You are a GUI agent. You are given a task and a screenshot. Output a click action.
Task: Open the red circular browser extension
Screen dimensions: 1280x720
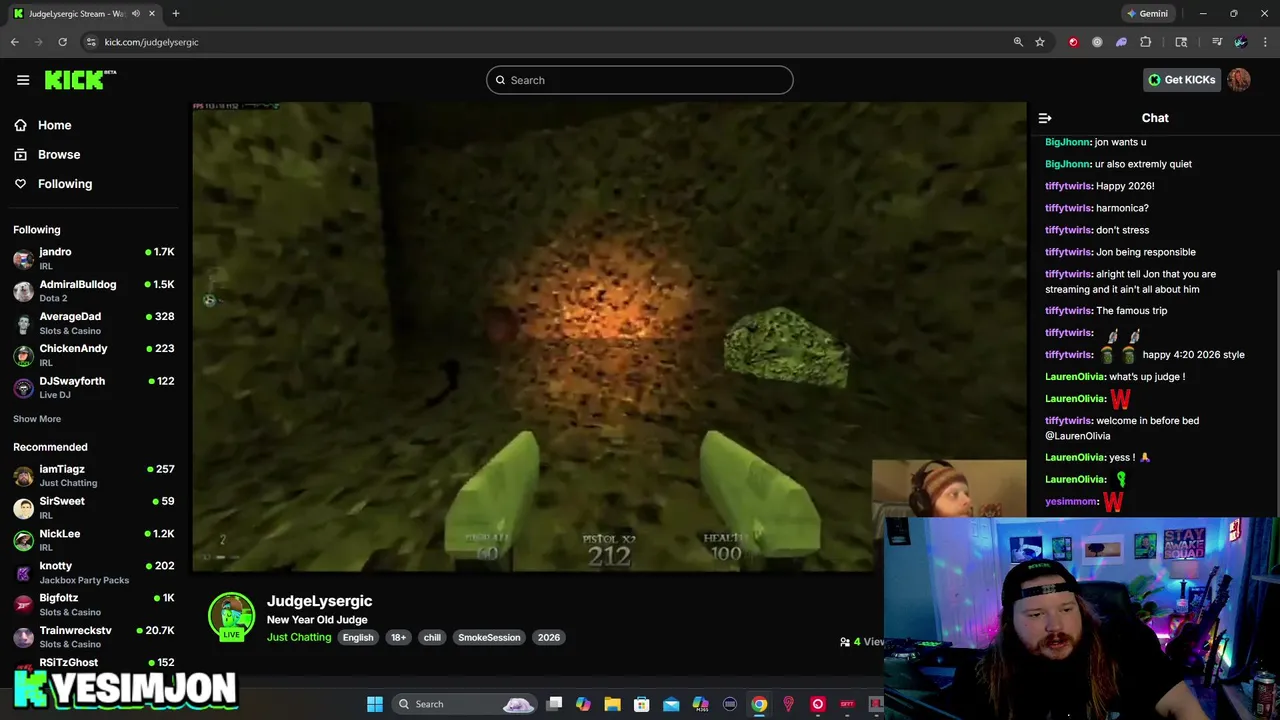point(1073,42)
